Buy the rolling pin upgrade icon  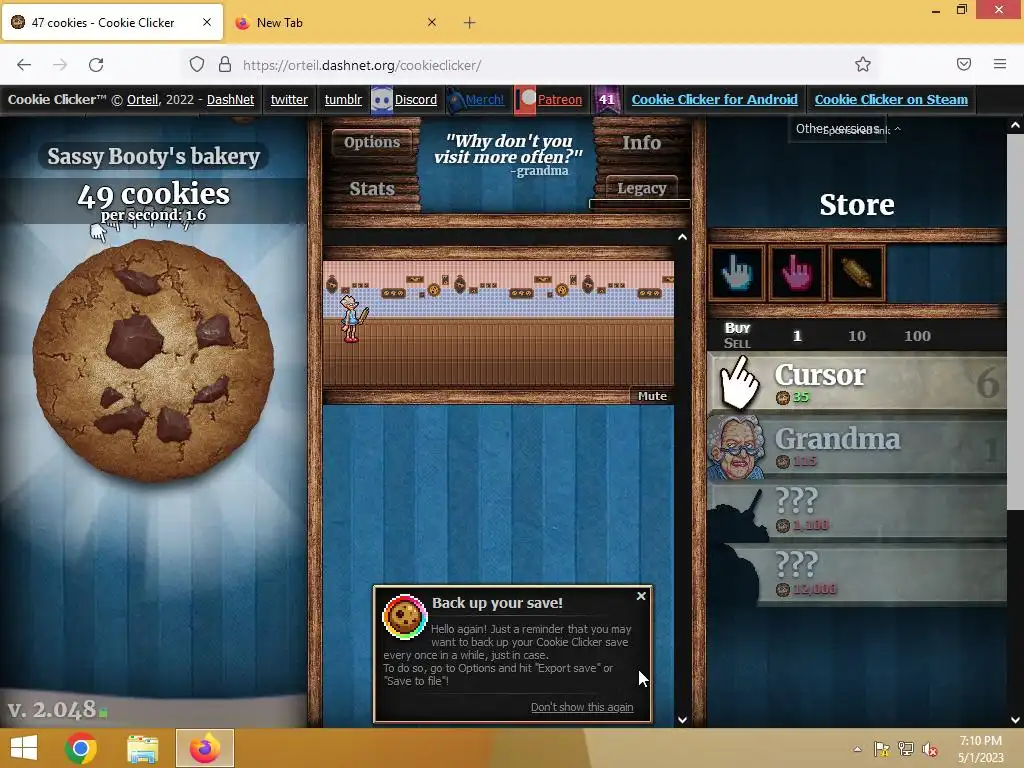click(x=856, y=273)
